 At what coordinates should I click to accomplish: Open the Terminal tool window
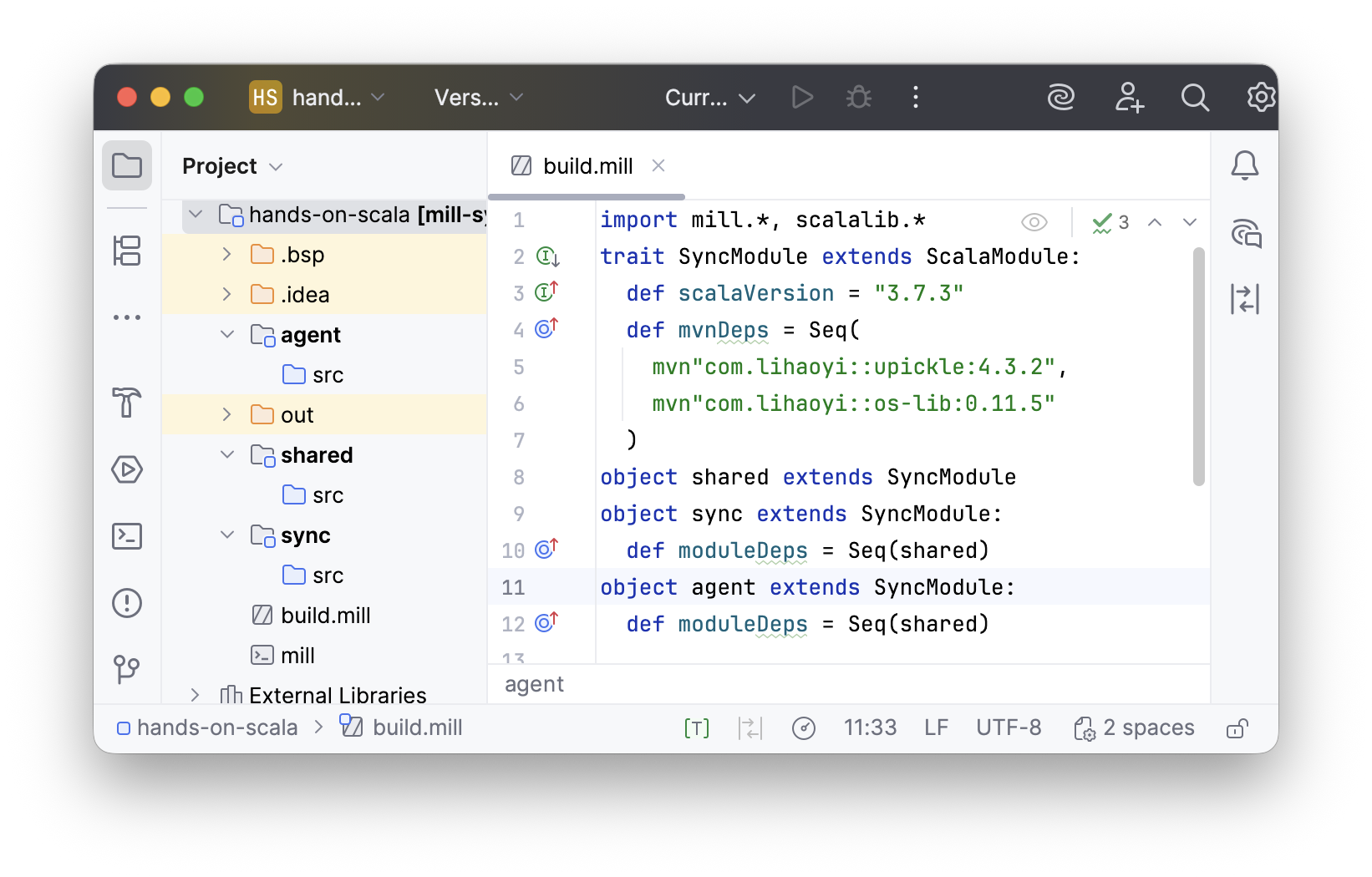(127, 536)
